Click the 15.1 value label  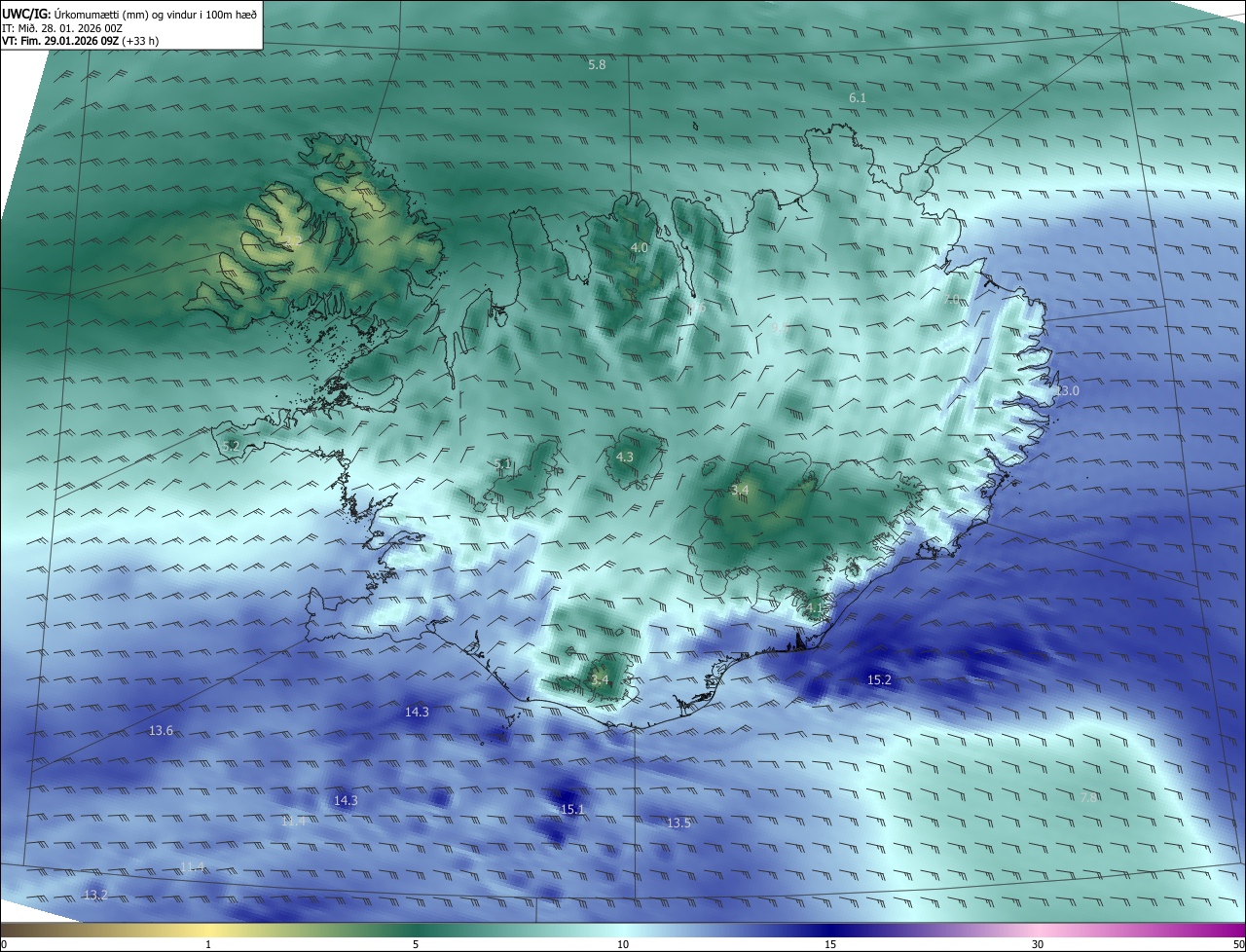572,810
